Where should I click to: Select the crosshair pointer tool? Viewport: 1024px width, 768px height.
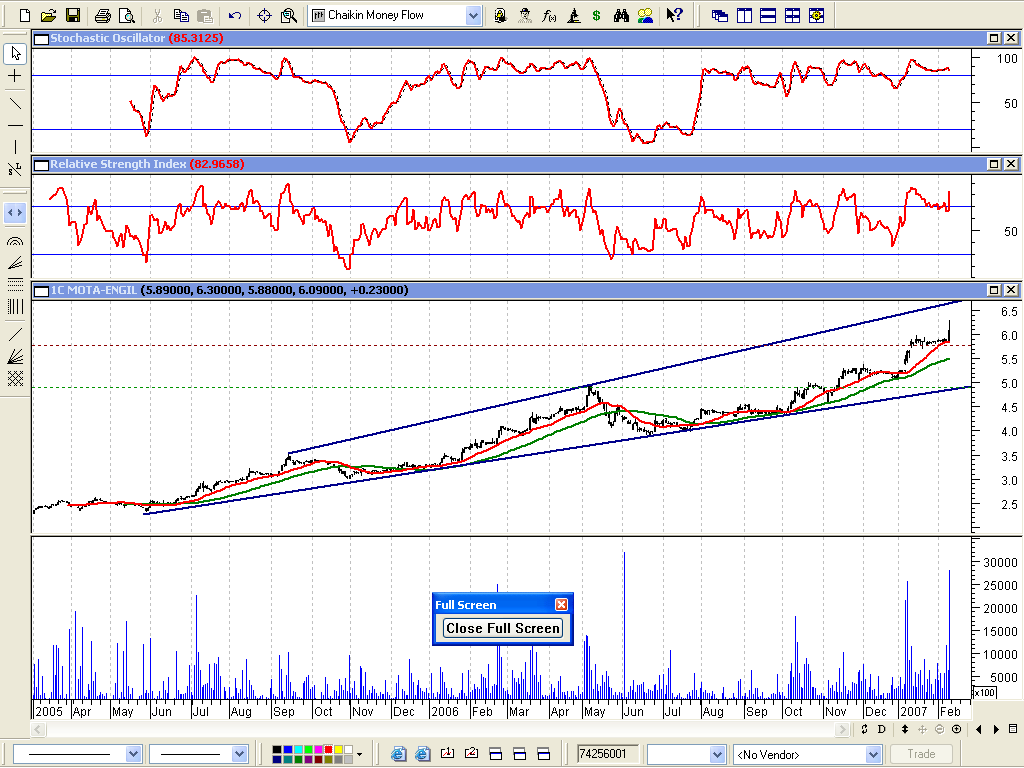coord(15,76)
